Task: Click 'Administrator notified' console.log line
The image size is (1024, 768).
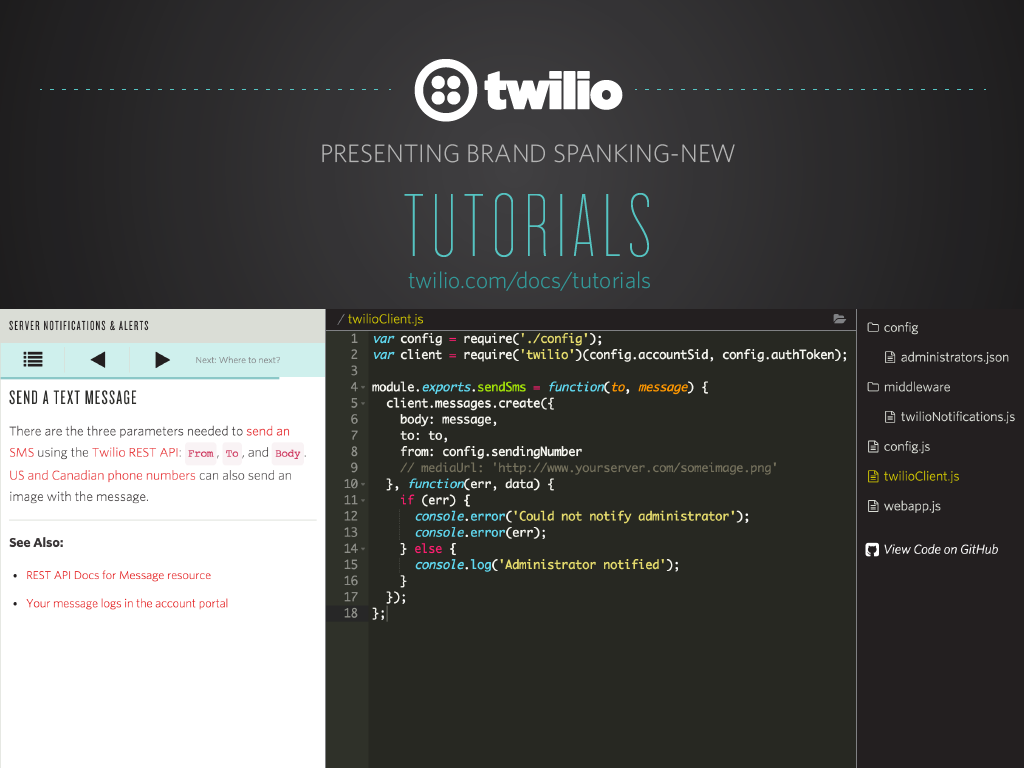Action: [547, 565]
